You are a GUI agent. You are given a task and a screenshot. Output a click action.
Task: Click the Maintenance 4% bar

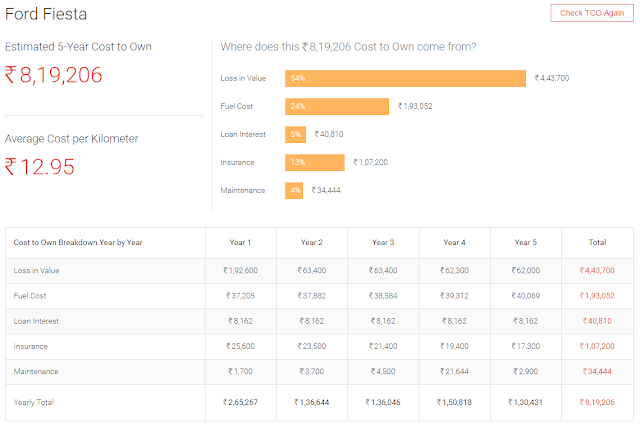click(x=294, y=191)
